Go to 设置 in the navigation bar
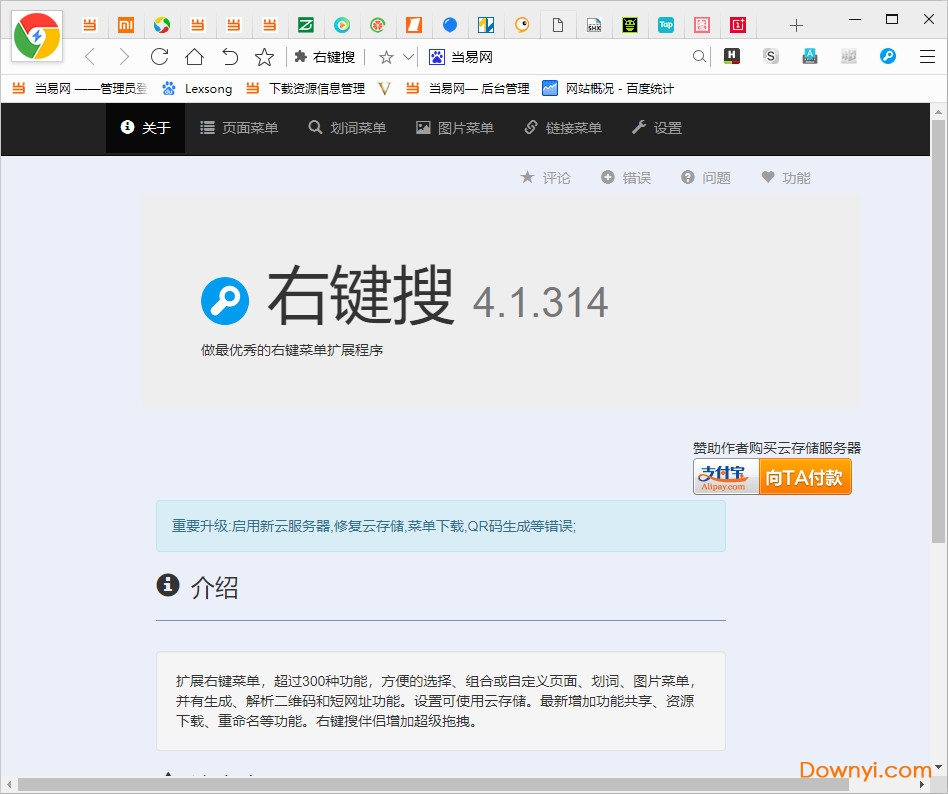 coord(657,128)
